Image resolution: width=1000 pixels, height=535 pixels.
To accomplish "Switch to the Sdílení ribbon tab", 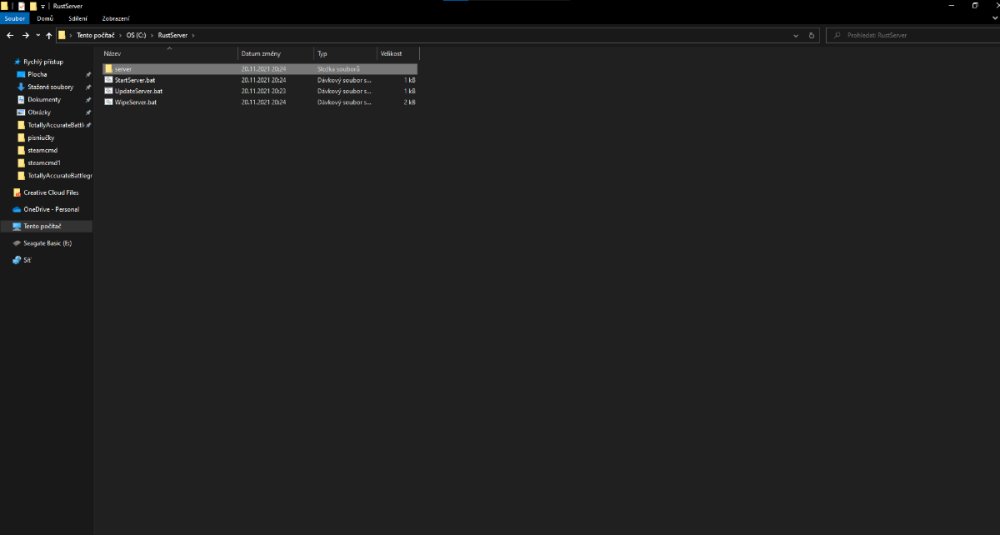I will 78,18.
